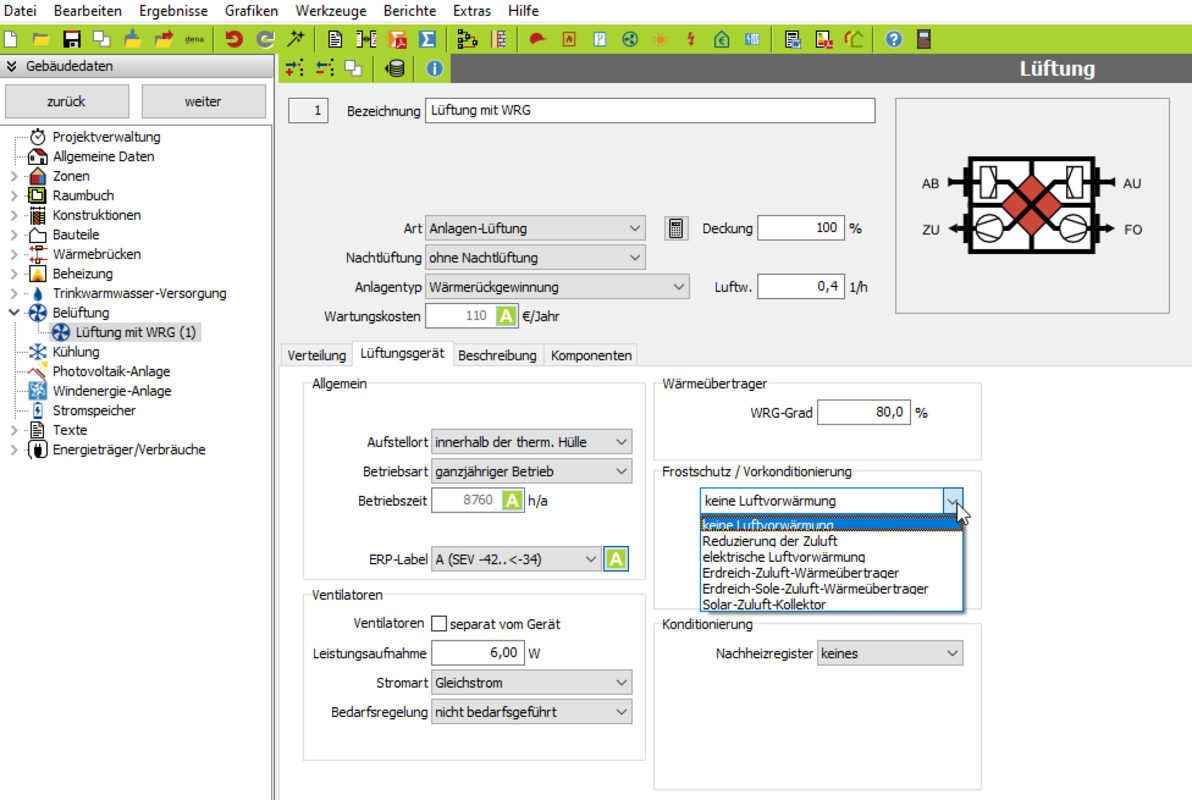Switch to the Beschreibung tab
This screenshot has width=1192, height=800.
[x=497, y=355]
